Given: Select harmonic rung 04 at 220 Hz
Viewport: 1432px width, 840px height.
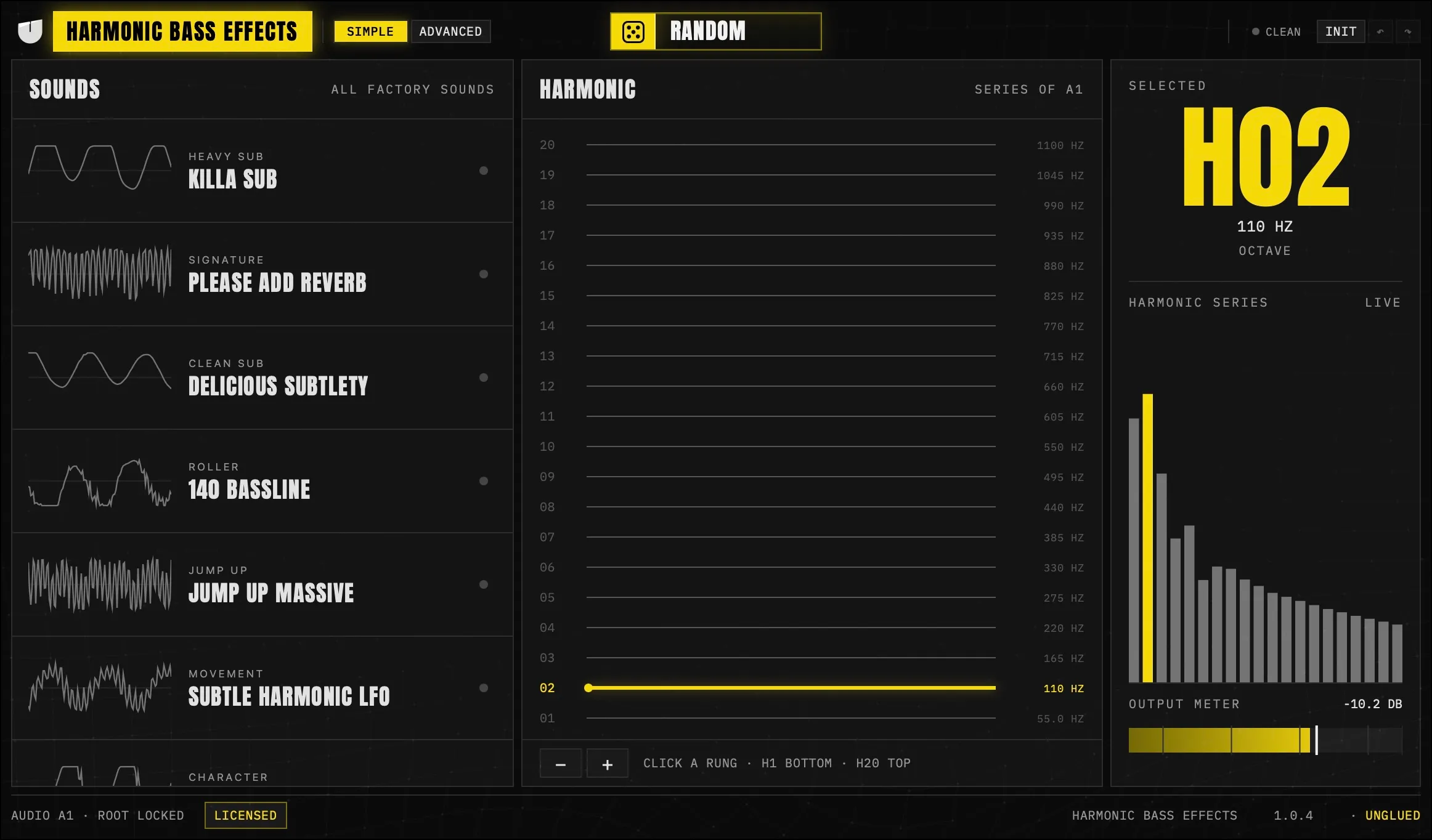Looking at the screenshot, I should [x=812, y=628].
